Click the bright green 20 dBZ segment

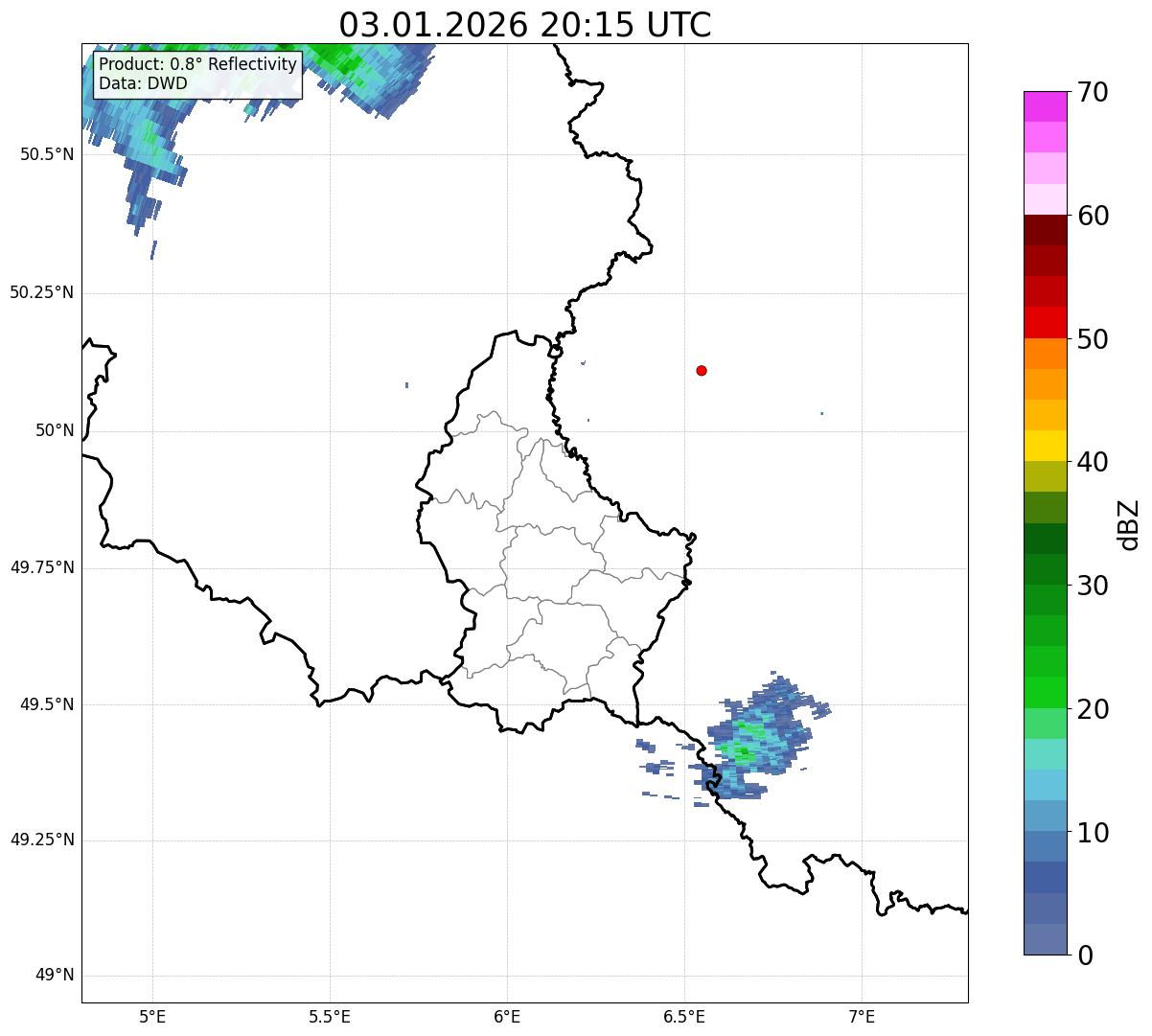[x=1046, y=692]
